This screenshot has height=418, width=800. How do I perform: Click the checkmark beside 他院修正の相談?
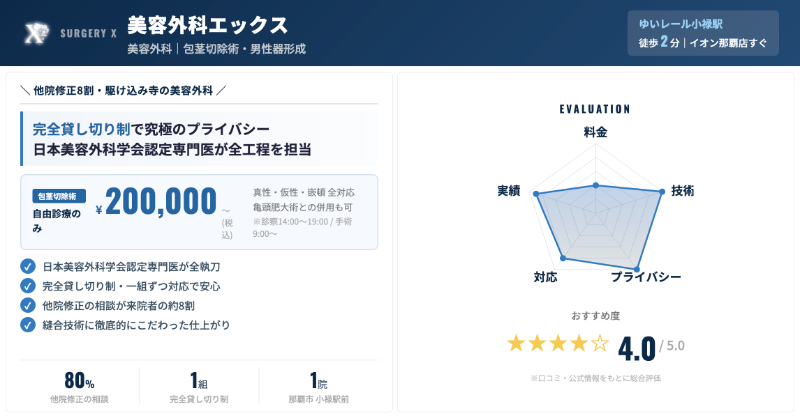(x=27, y=305)
